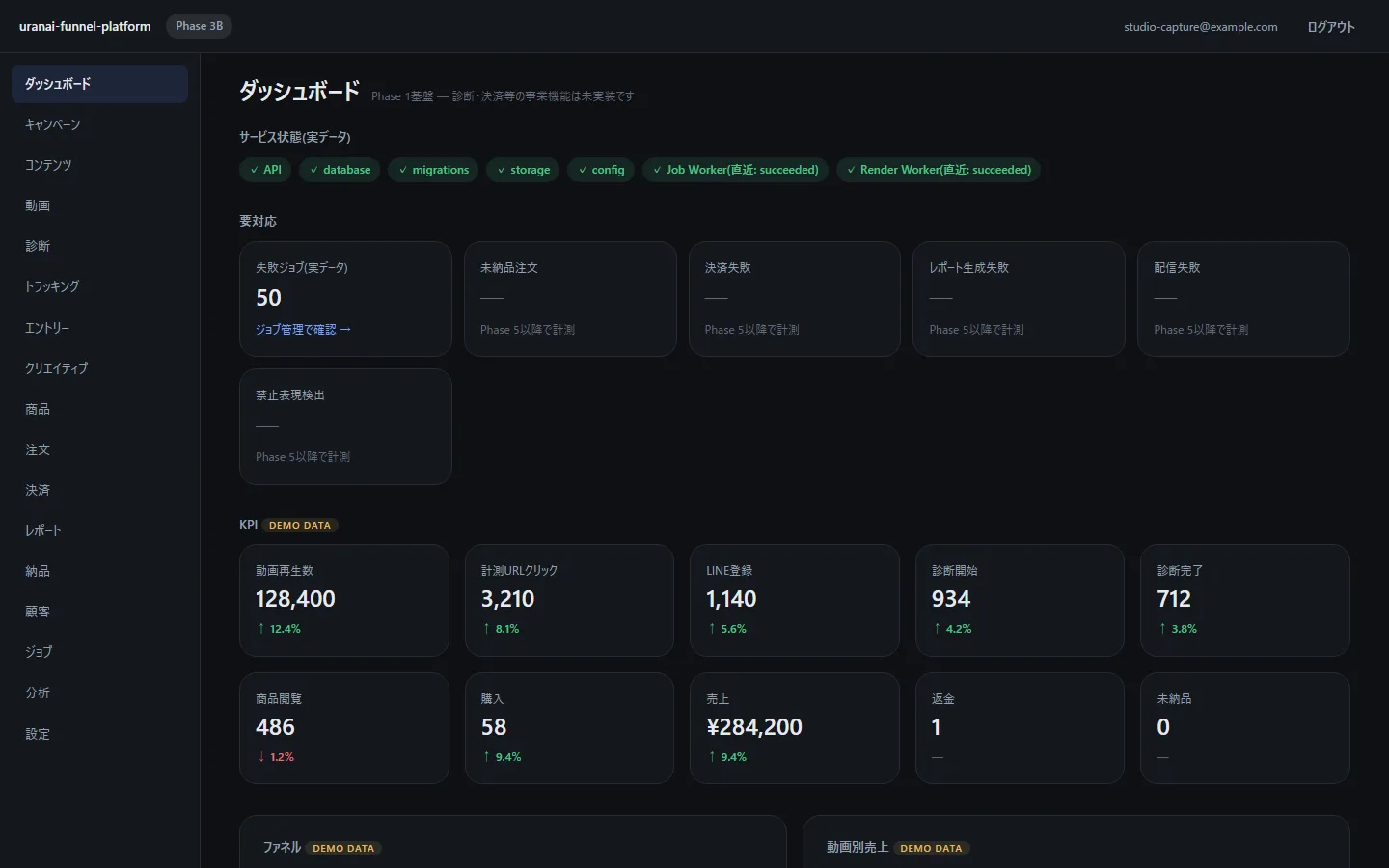
Task: Click the 商品閲覧 value 486
Action: tap(275, 727)
